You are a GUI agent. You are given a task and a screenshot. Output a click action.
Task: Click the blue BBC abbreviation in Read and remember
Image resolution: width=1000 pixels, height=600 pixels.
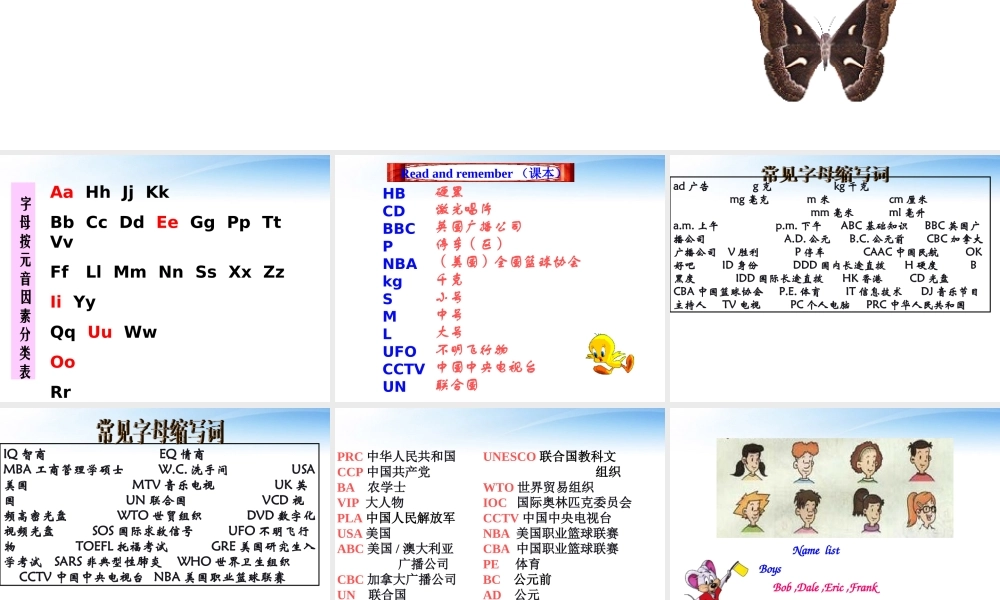[x=399, y=228]
